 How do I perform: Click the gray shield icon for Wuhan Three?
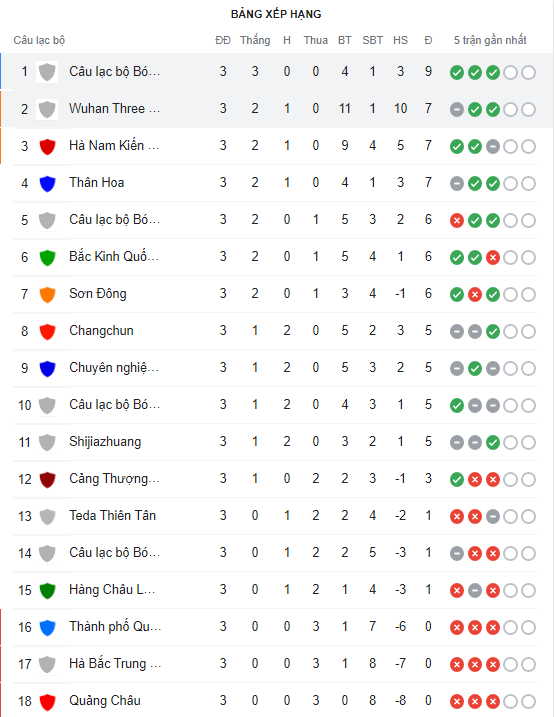pos(48,109)
